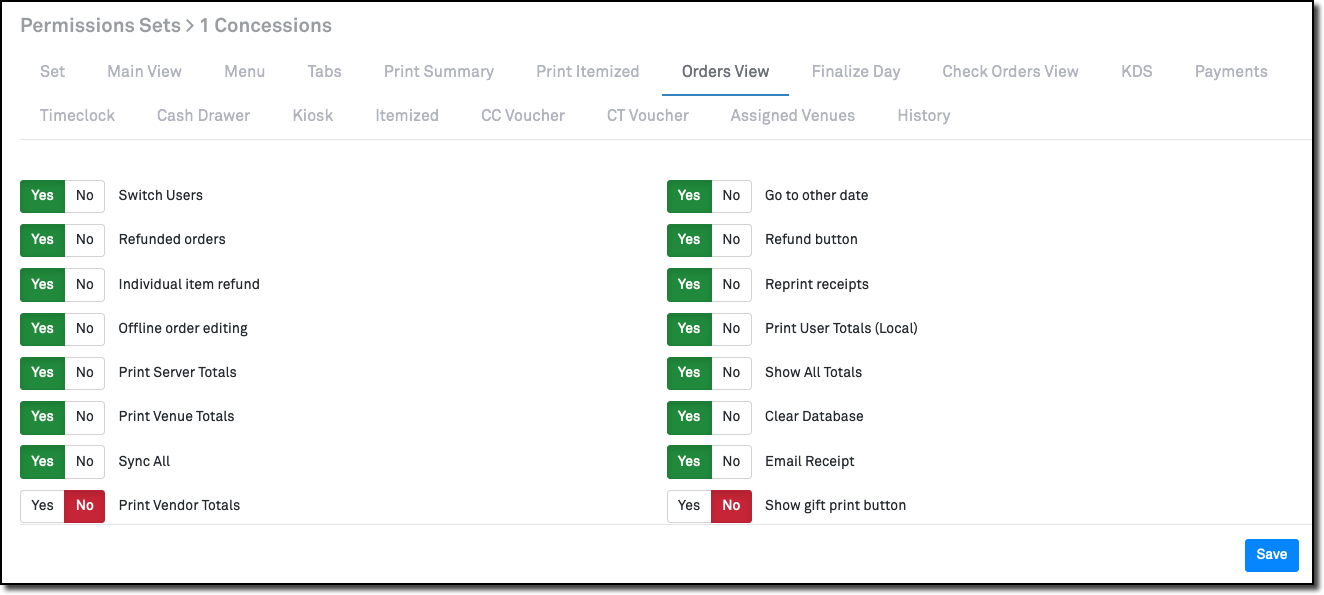Set Print Venue Totals to No

point(85,417)
